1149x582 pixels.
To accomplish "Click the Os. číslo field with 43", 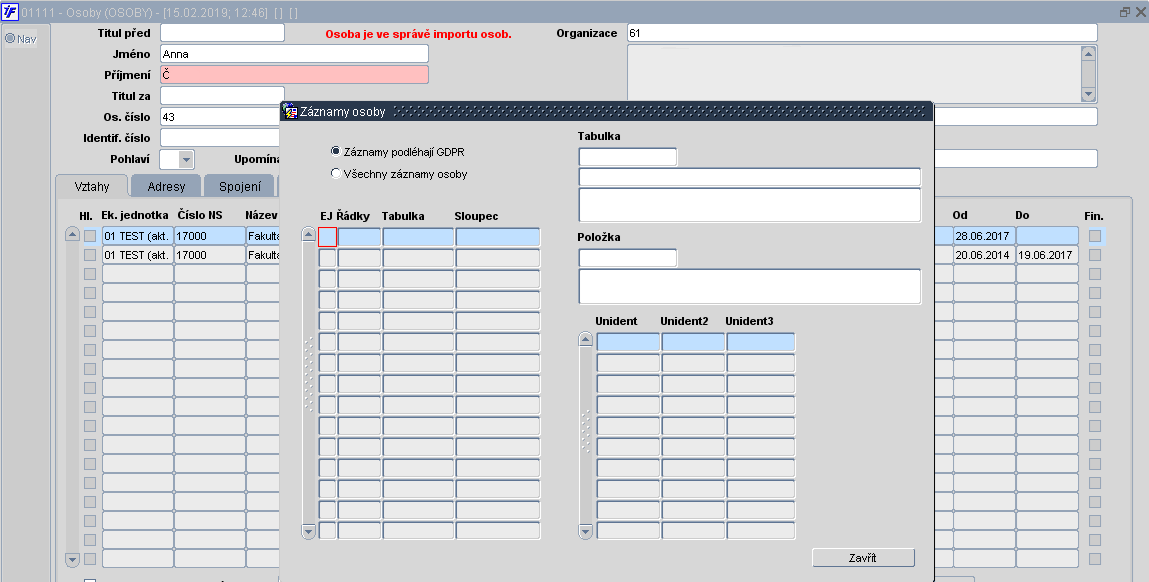I will tap(220, 117).
